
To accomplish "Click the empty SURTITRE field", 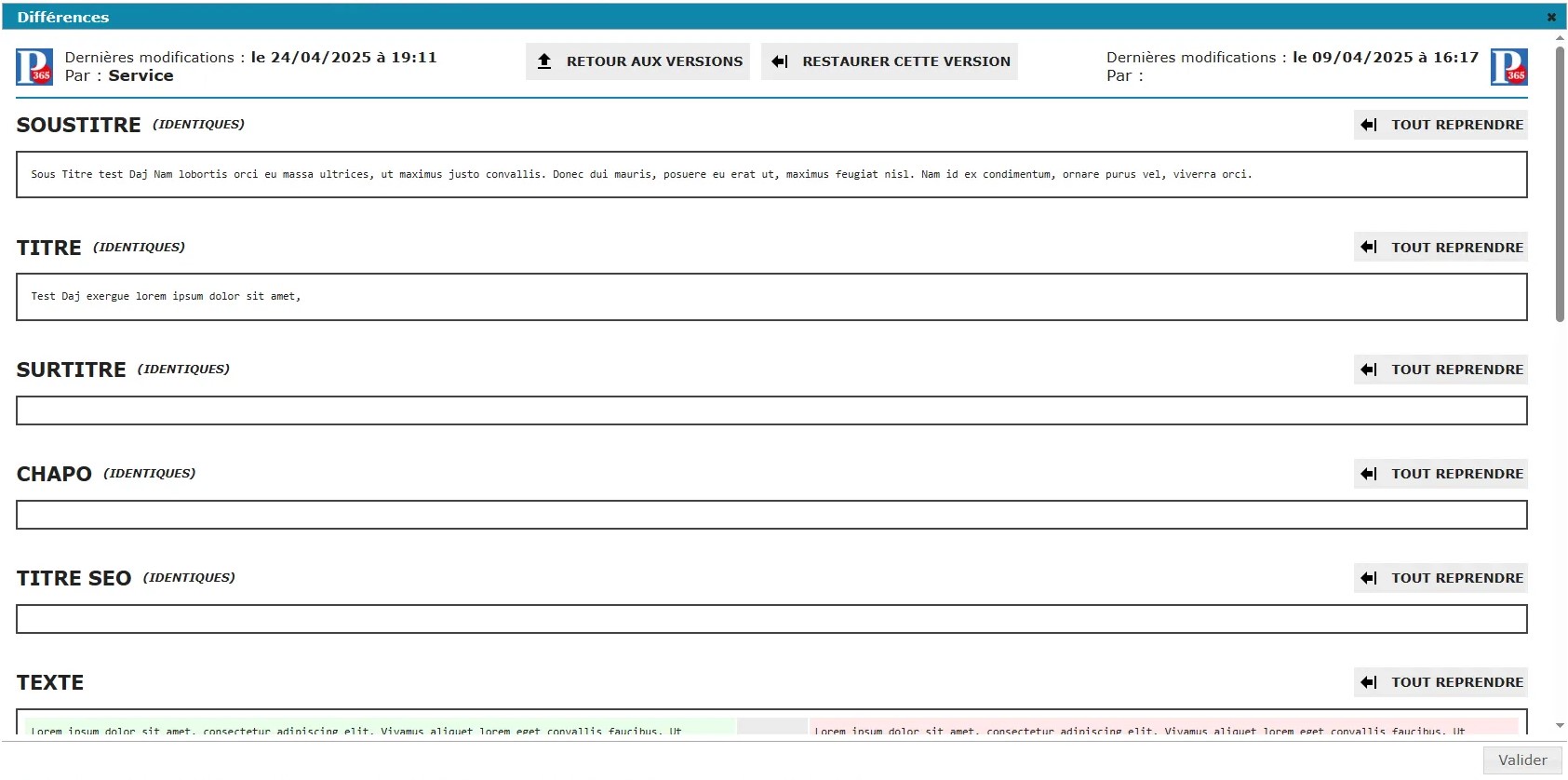I will [771, 410].
